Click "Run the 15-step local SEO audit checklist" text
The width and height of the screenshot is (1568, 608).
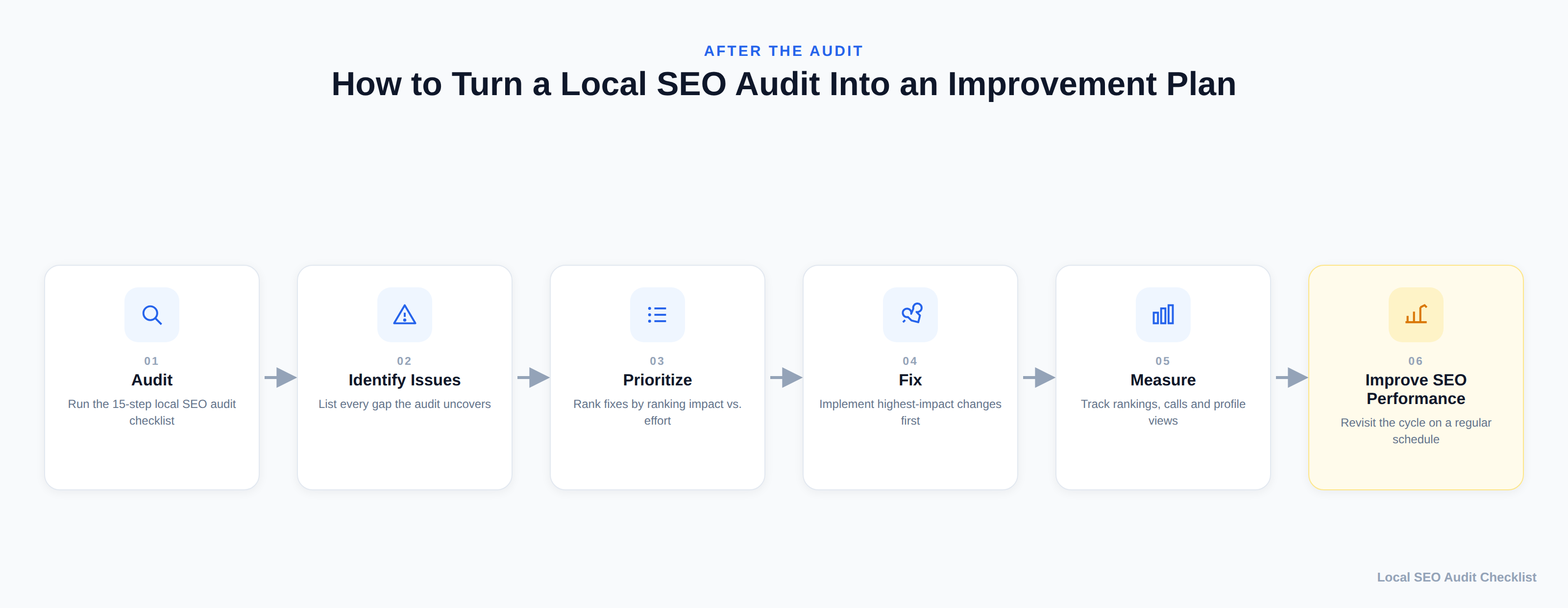click(151, 412)
